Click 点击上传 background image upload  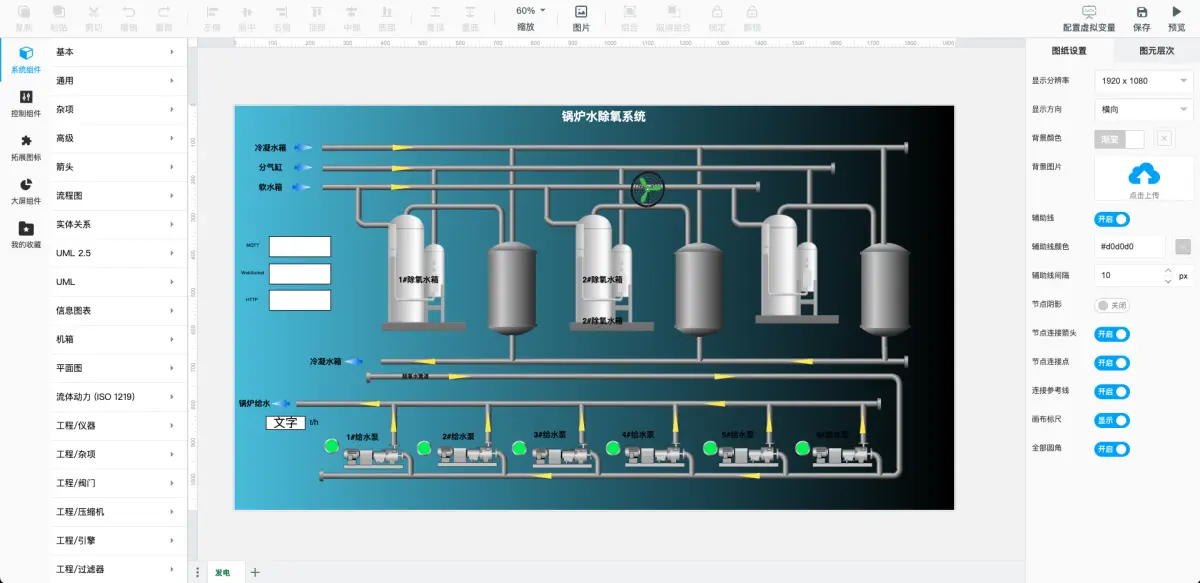pos(1144,179)
